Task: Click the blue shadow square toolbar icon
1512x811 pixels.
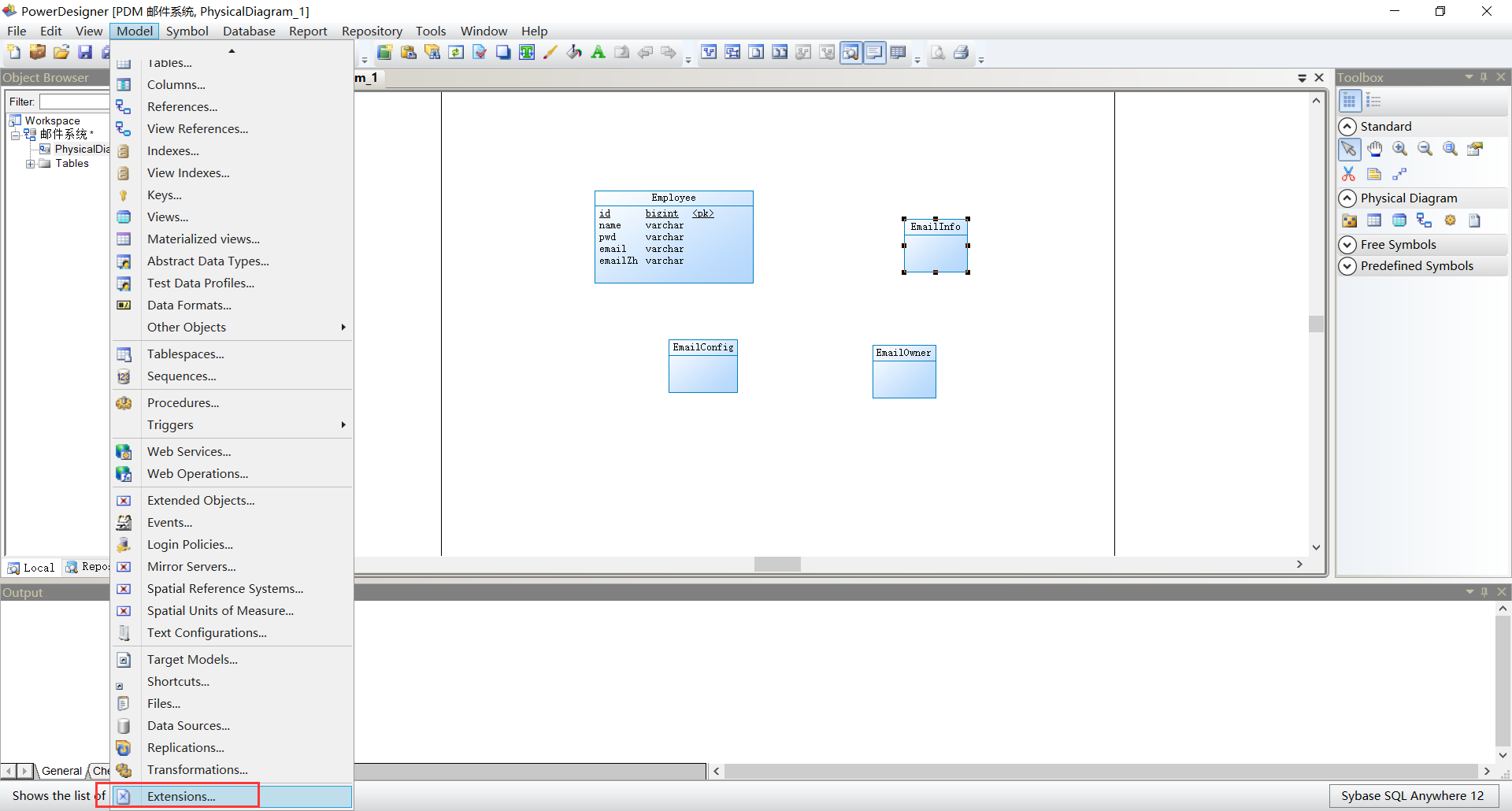Action: tap(503, 53)
